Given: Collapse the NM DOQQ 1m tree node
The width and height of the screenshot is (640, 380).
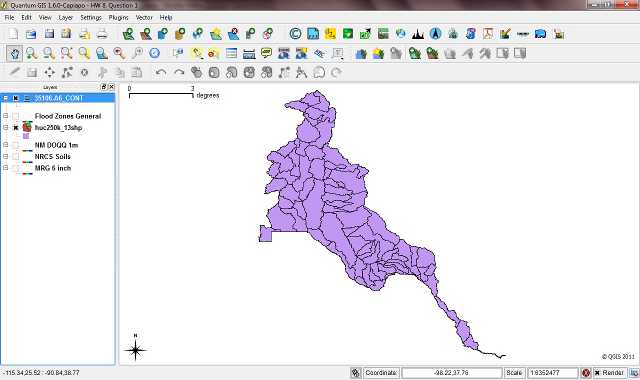Looking at the screenshot, I should click(6, 145).
